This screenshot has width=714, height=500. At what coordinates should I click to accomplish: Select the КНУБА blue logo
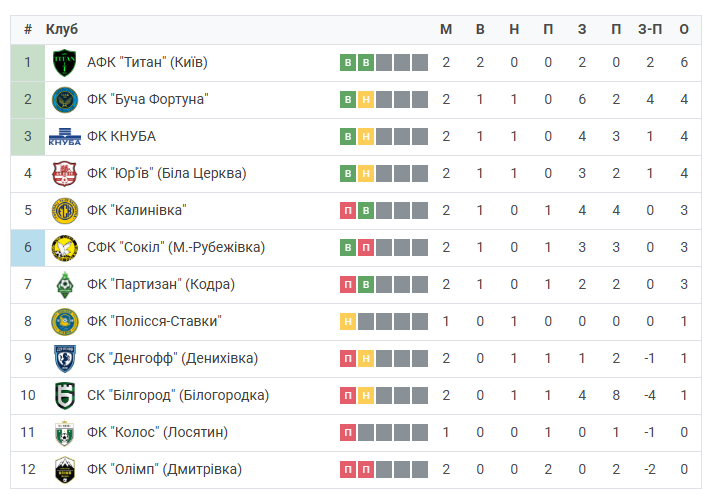pos(64,137)
